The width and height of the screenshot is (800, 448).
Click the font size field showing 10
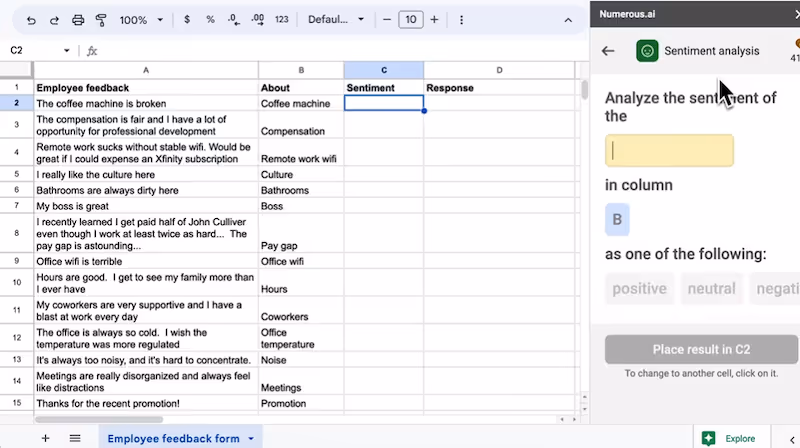[411, 19]
